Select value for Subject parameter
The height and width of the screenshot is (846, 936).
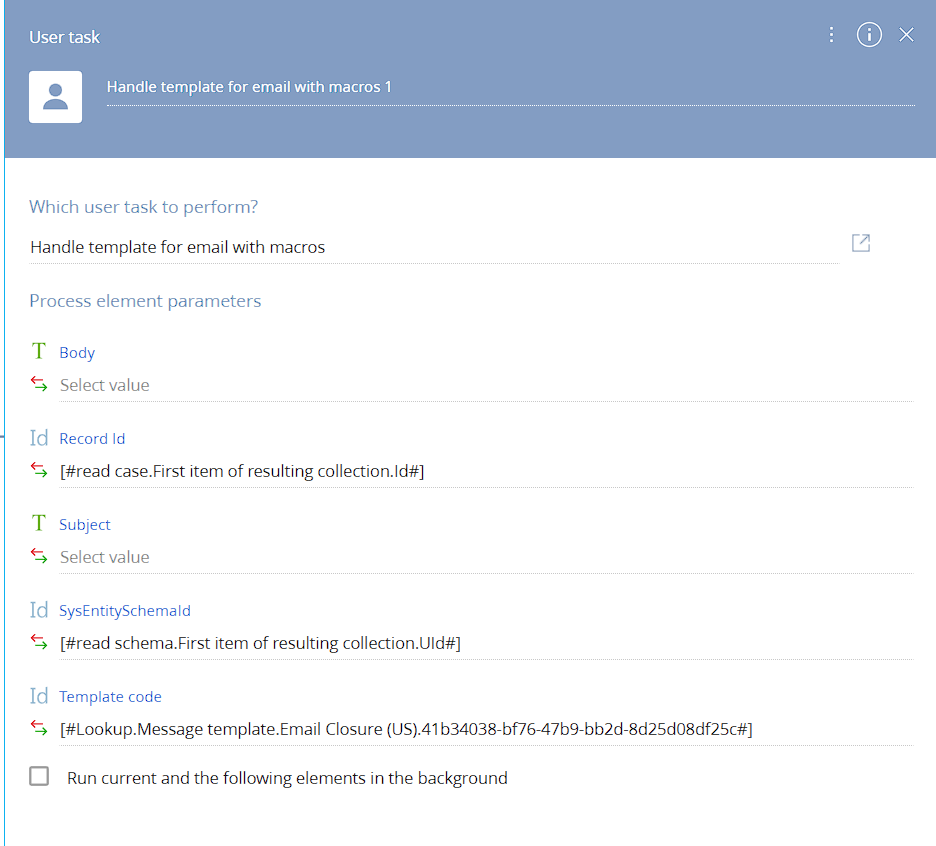[486, 558]
